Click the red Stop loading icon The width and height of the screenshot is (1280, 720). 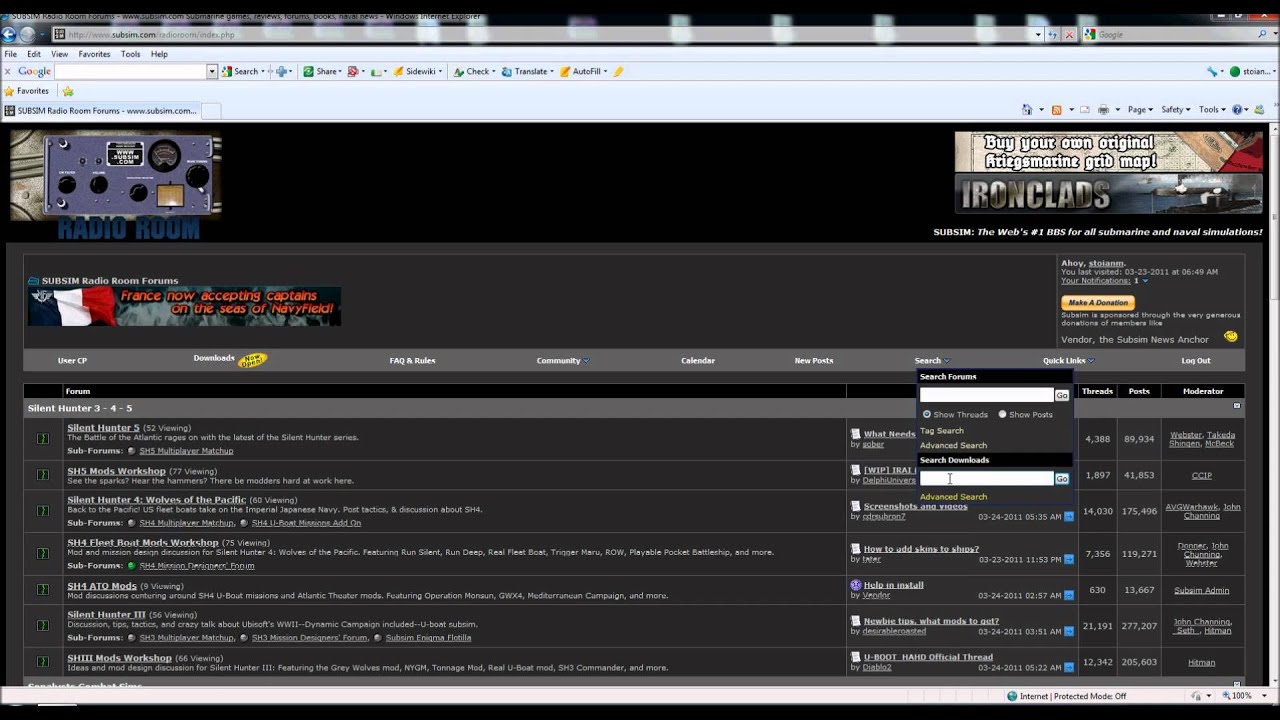[1069, 34]
